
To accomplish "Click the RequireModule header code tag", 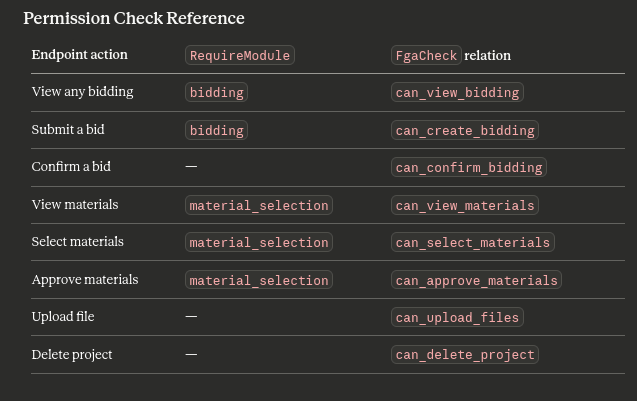I will coord(240,55).
